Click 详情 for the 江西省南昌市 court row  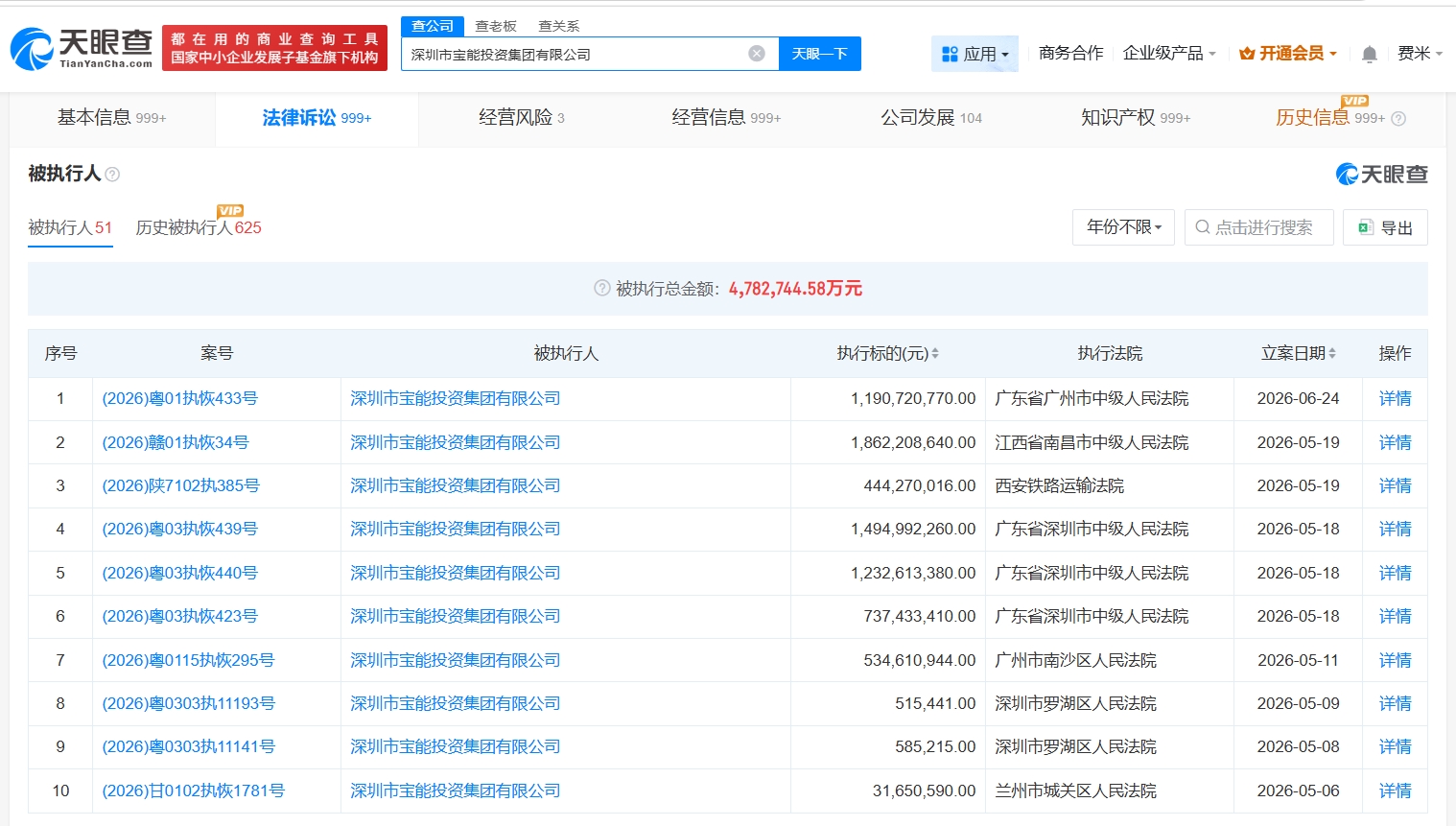[x=1395, y=443]
